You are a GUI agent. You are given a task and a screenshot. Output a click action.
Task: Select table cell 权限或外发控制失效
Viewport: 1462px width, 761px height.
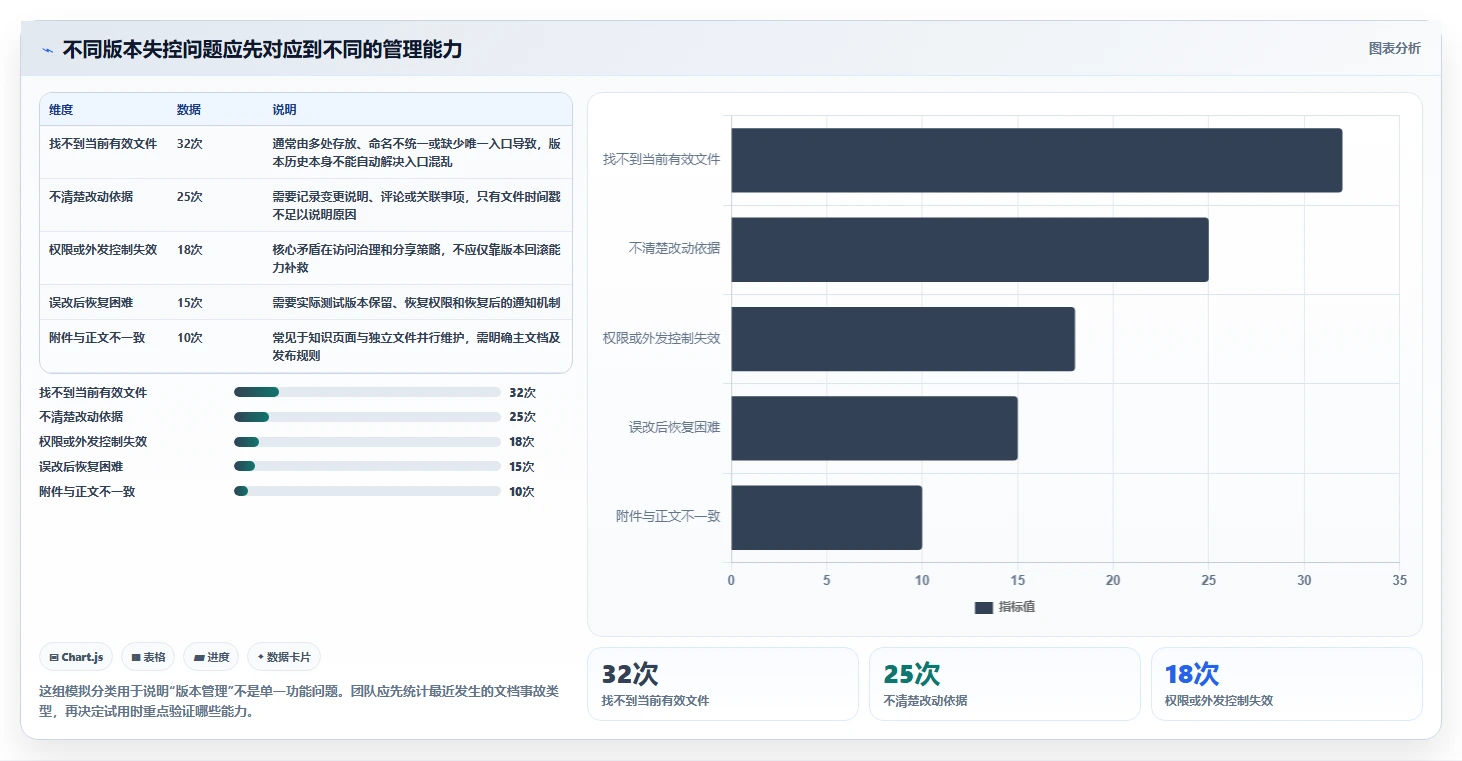pos(103,250)
